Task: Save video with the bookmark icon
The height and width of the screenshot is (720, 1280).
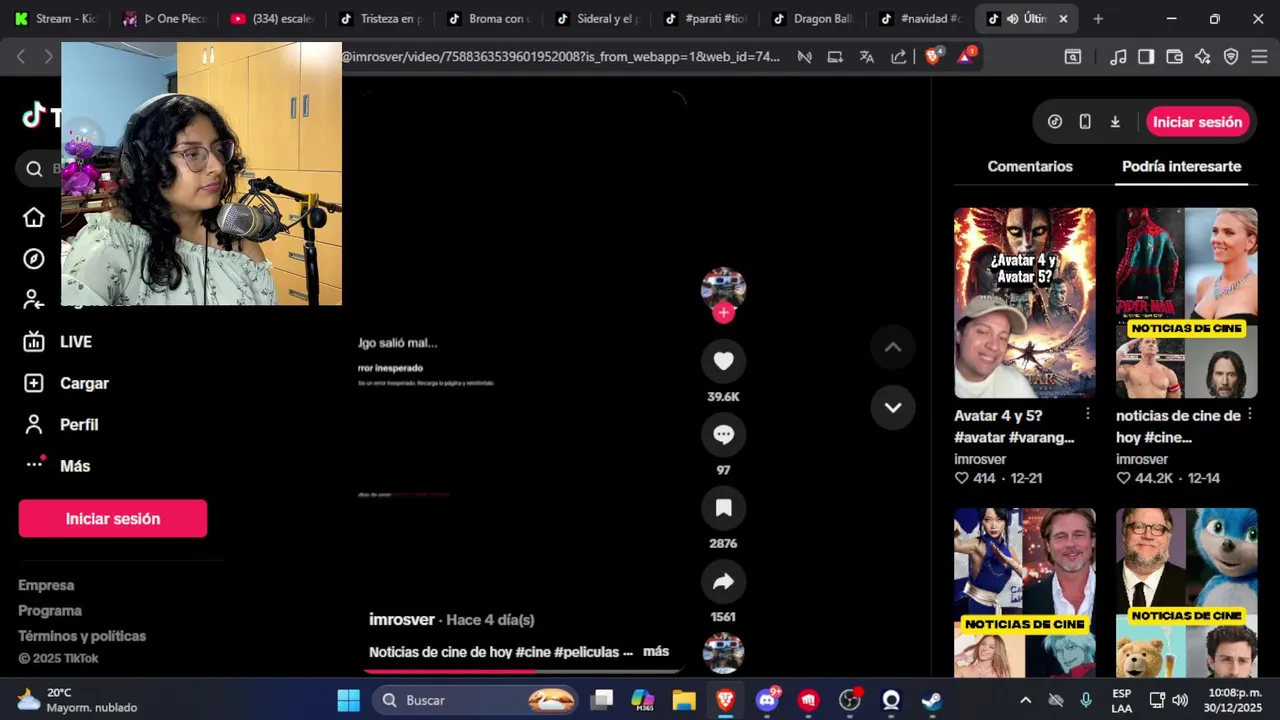Action: (x=723, y=508)
